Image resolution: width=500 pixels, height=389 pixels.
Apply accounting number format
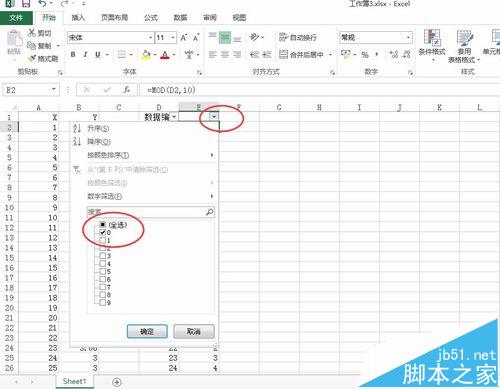[346, 54]
